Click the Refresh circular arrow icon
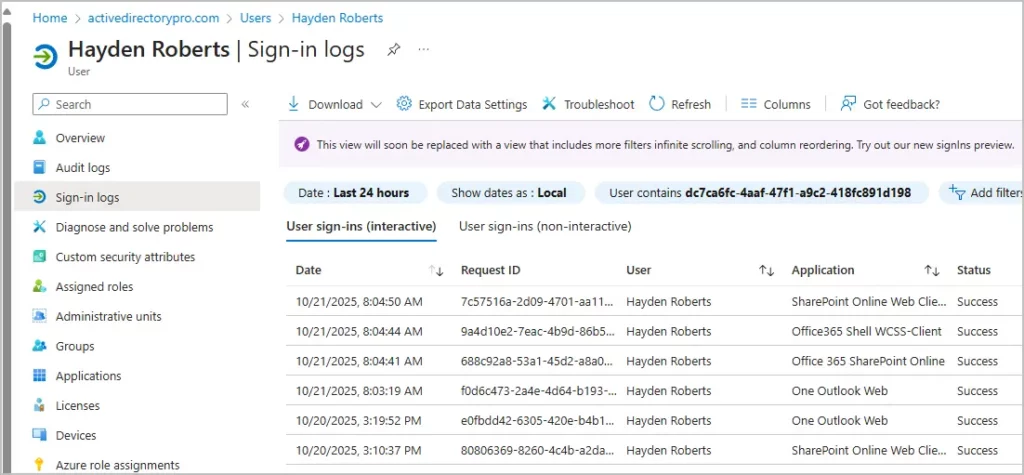1024x475 pixels. point(656,104)
